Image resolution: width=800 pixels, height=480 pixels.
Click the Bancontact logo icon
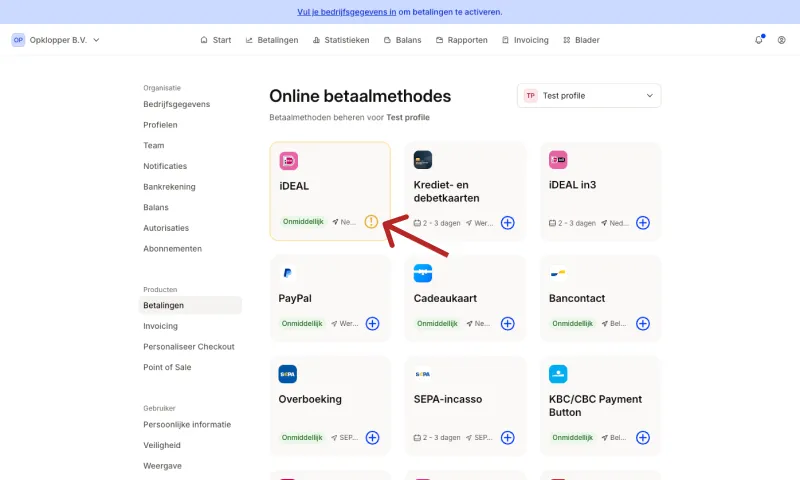click(558, 273)
